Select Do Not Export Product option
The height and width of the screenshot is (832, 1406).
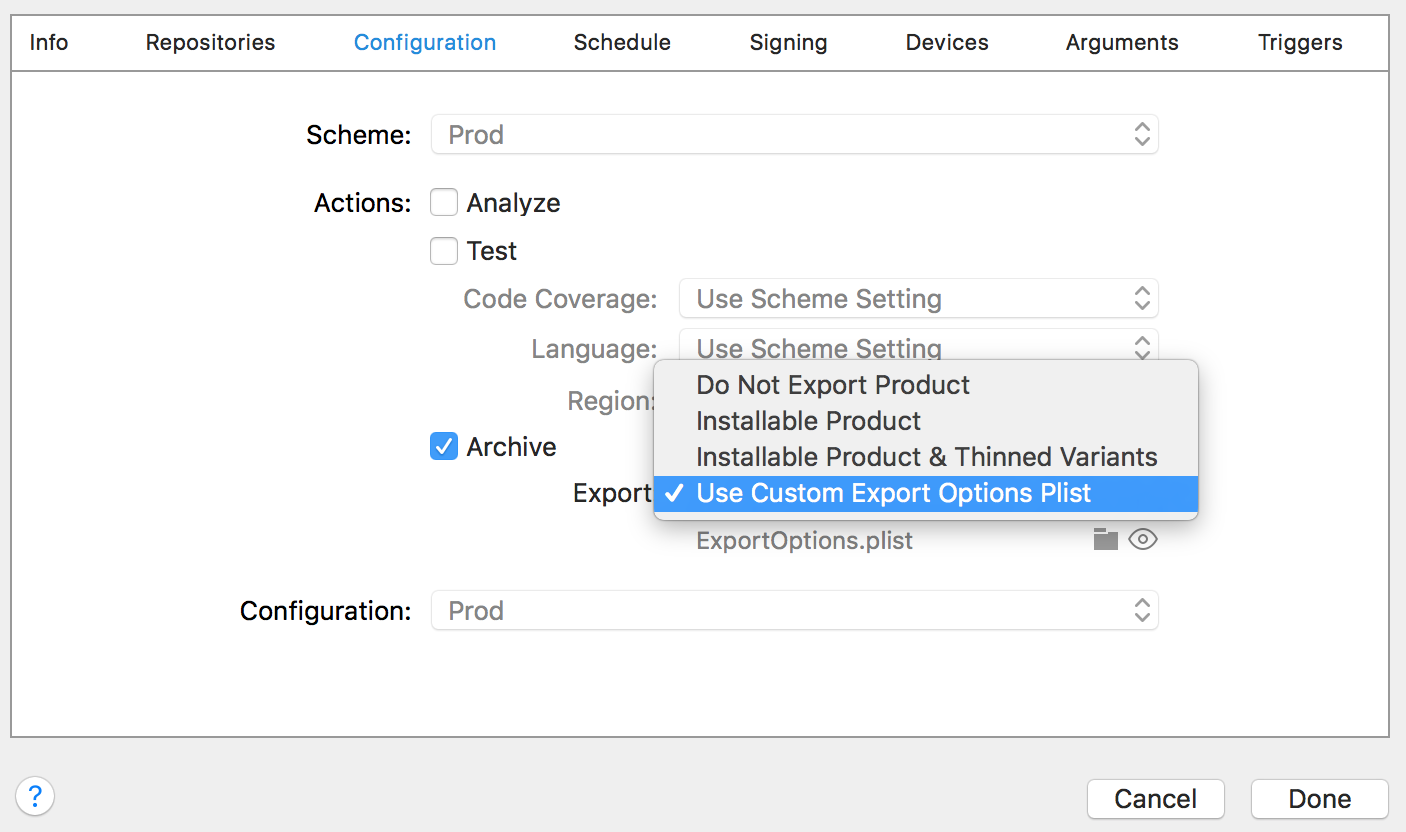click(x=833, y=385)
